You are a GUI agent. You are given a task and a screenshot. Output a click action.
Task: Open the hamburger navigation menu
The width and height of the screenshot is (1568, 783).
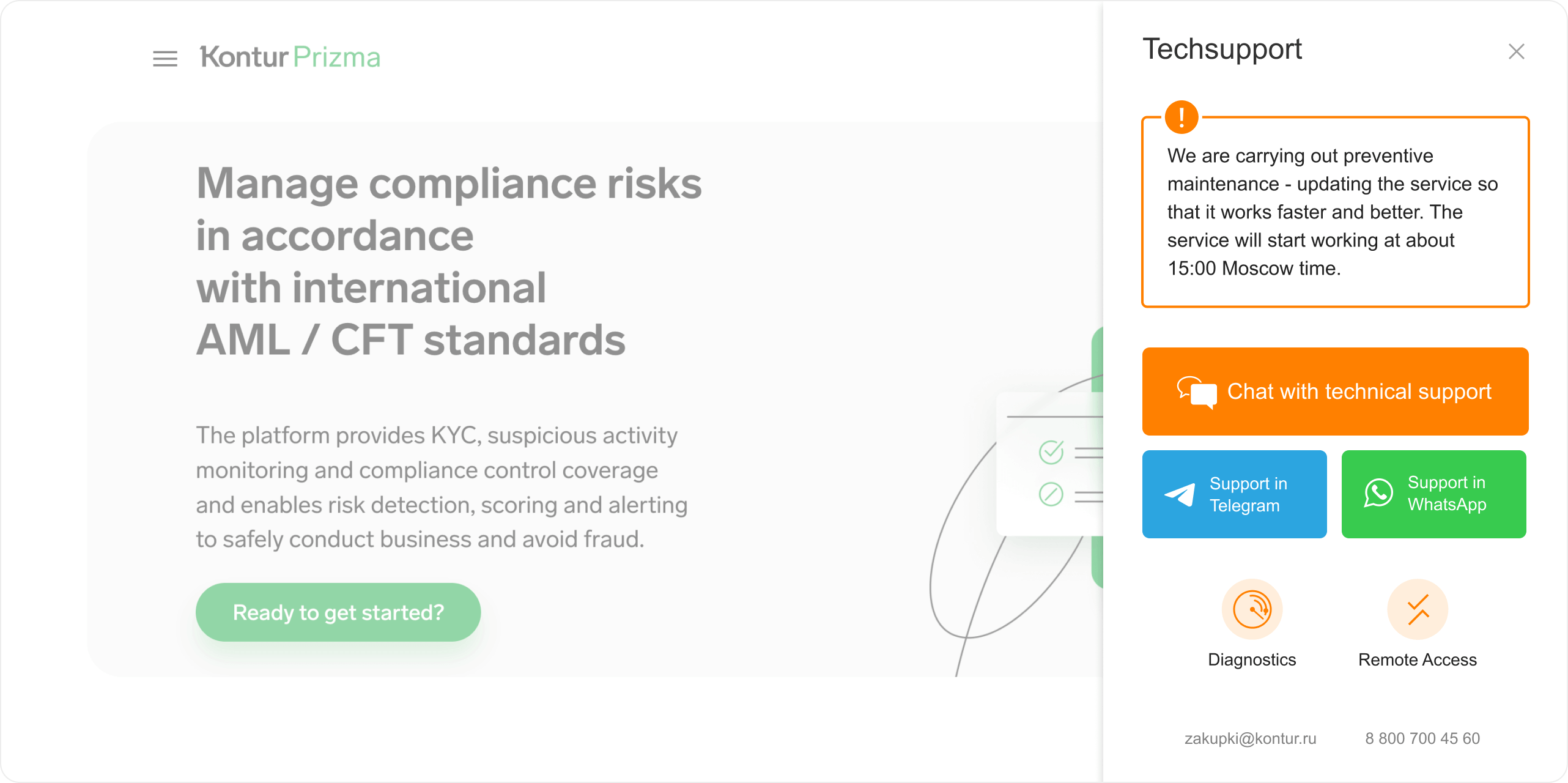[165, 58]
